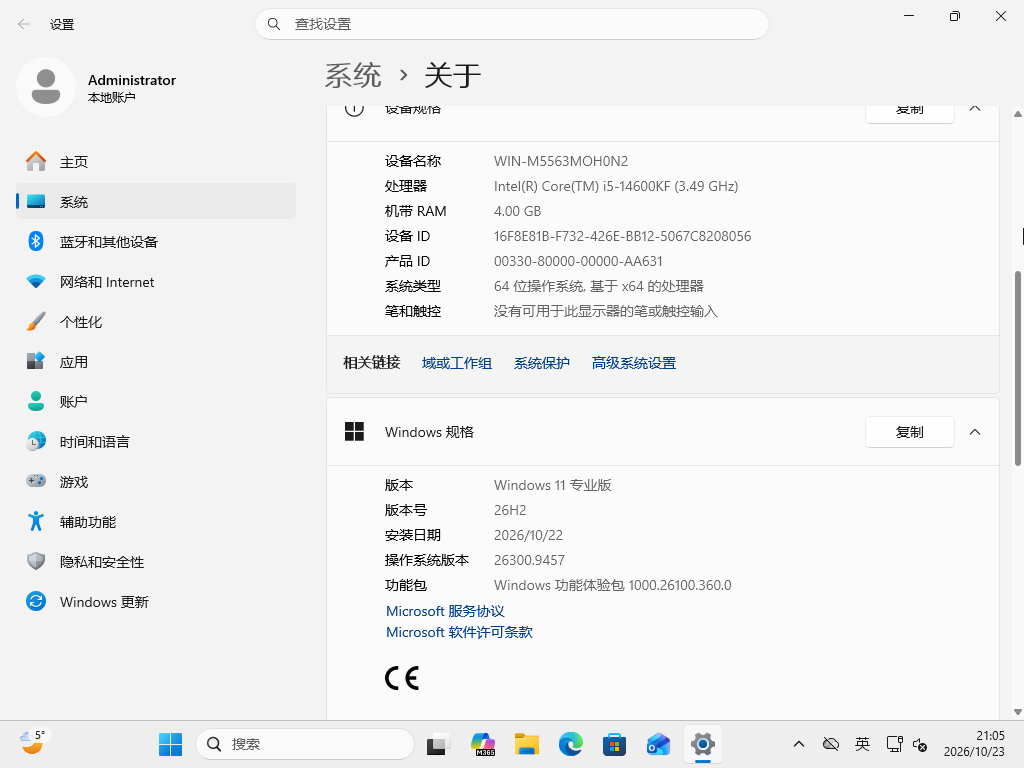Click 系统 in the breadcrumb
This screenshot has width=1024, height=768.
(x=353, y=75)
